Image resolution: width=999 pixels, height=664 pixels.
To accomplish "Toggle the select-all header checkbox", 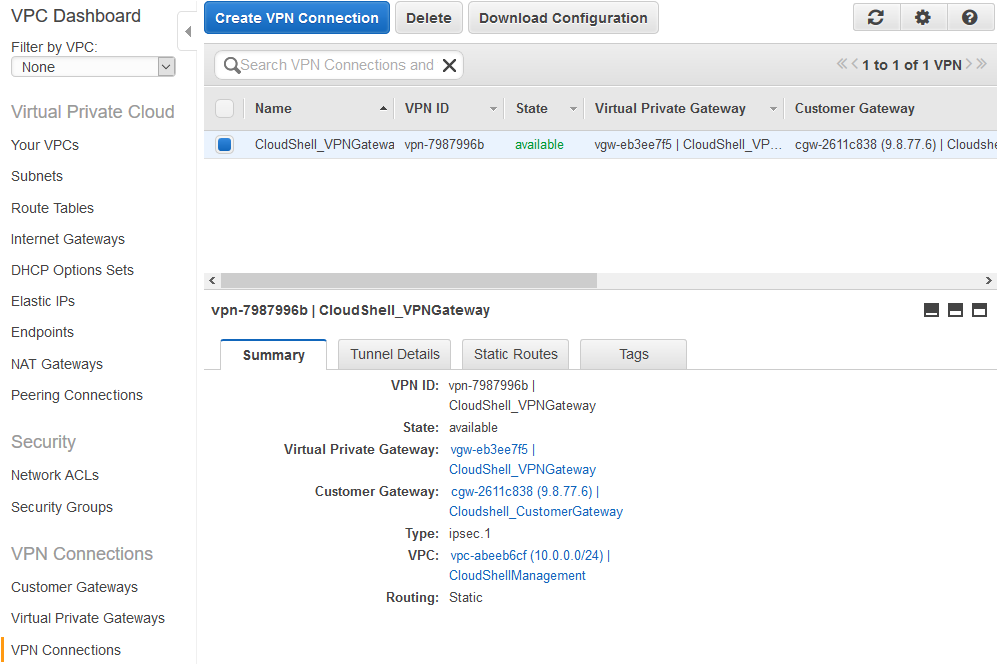I will point(224,108).
